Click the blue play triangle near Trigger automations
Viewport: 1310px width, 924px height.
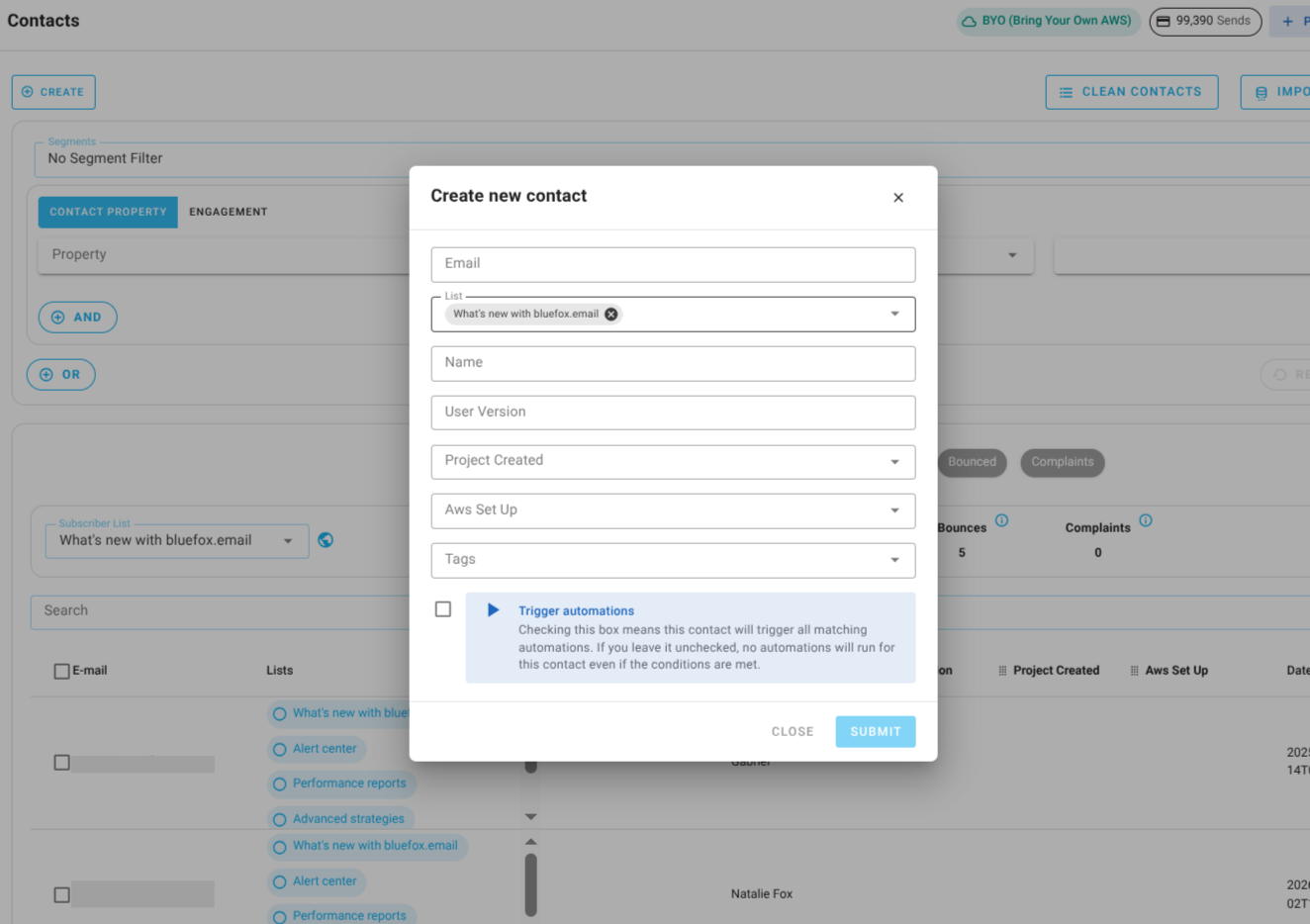click(x=493, y=609)
